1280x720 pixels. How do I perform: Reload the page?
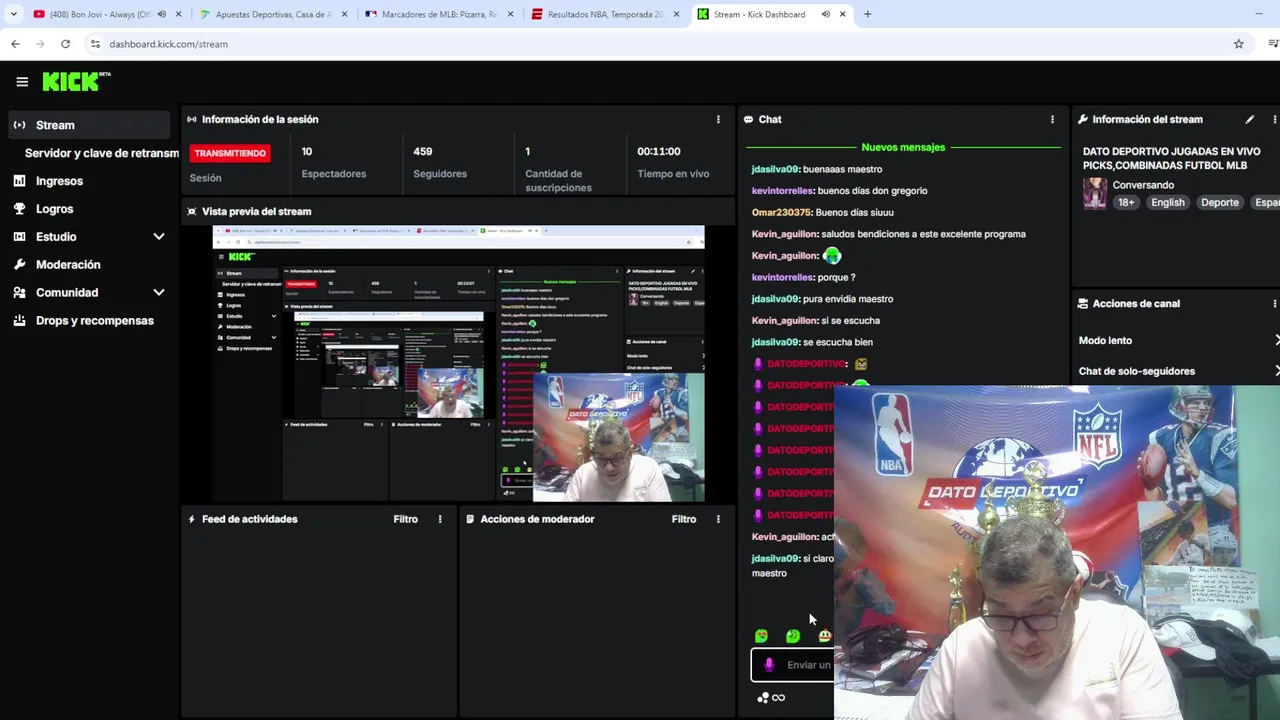tap(65, 44)
